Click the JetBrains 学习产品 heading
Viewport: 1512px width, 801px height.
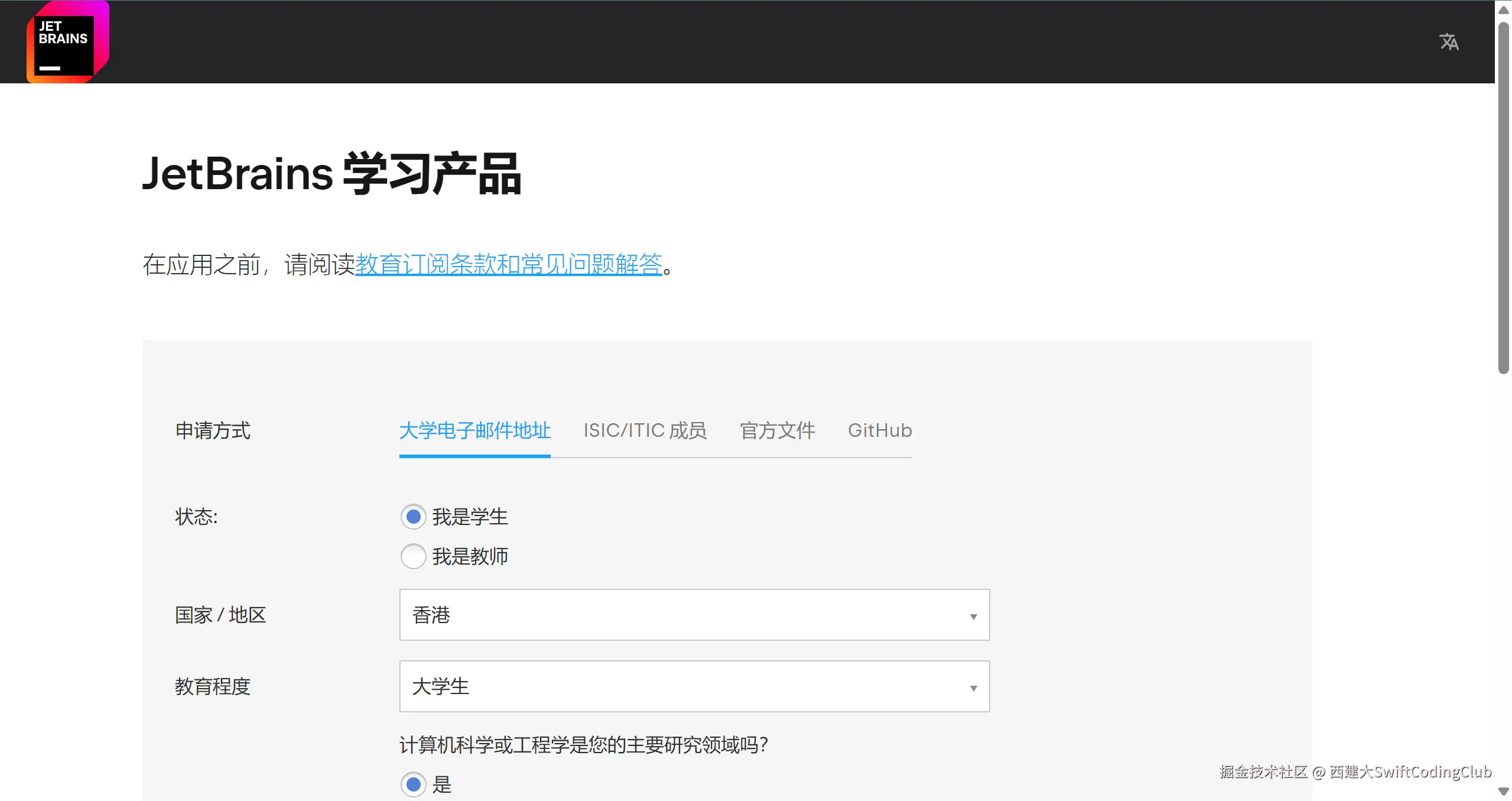(x=331, y=174)
